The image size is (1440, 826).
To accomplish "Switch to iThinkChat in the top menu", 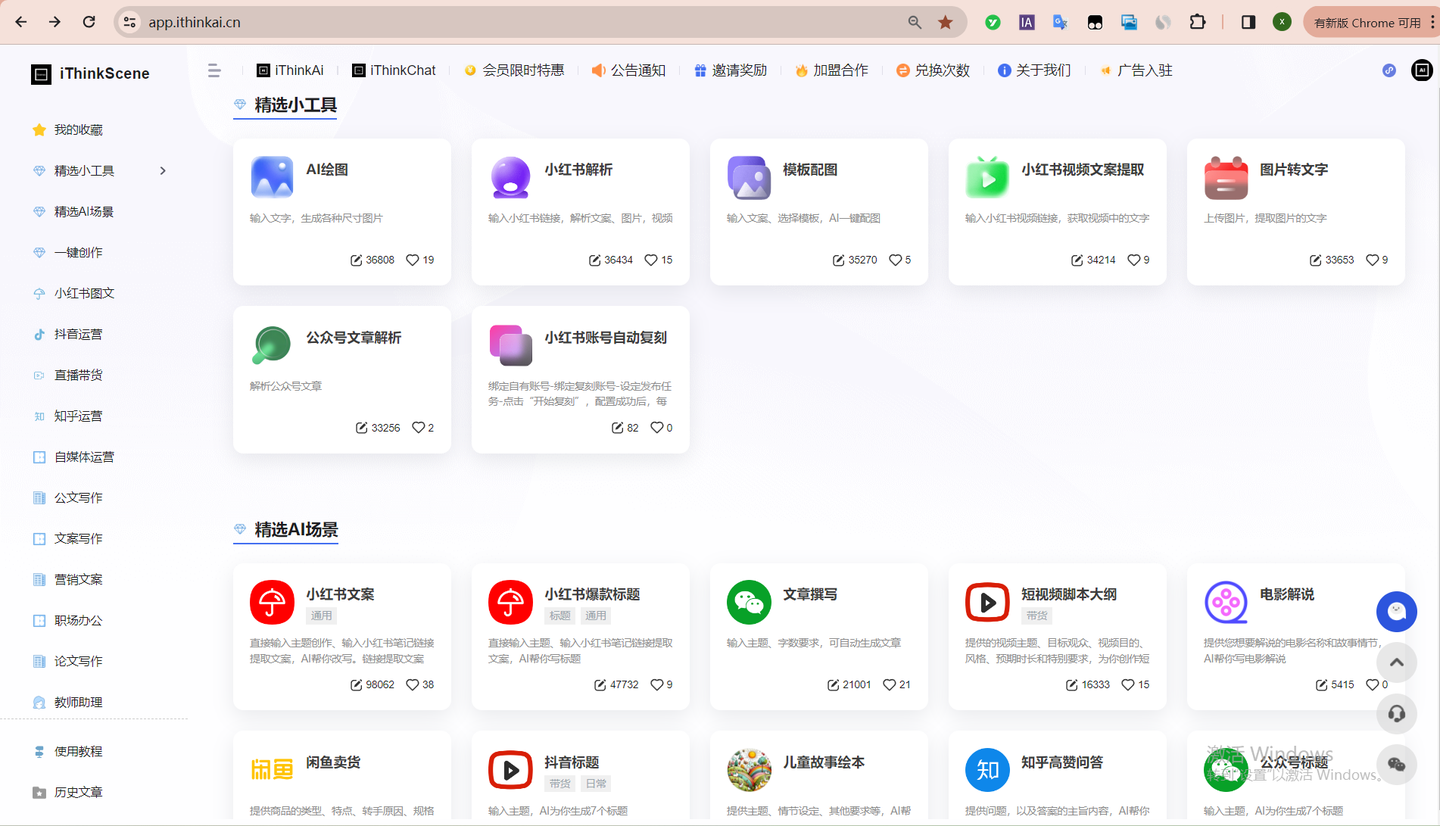I will click(394, 70).
